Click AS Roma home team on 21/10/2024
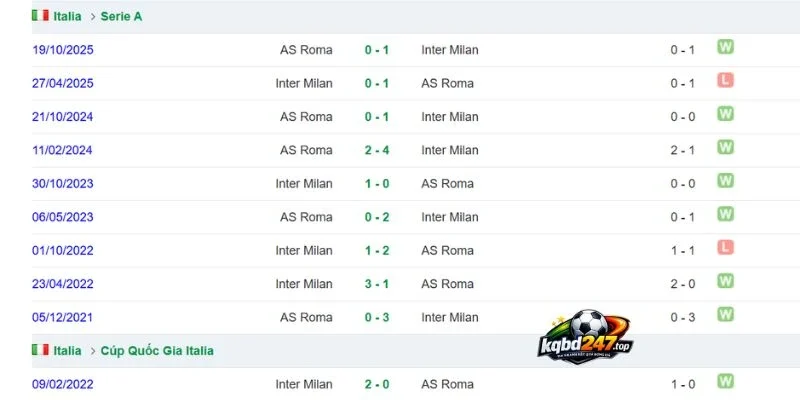 [306, 117]
